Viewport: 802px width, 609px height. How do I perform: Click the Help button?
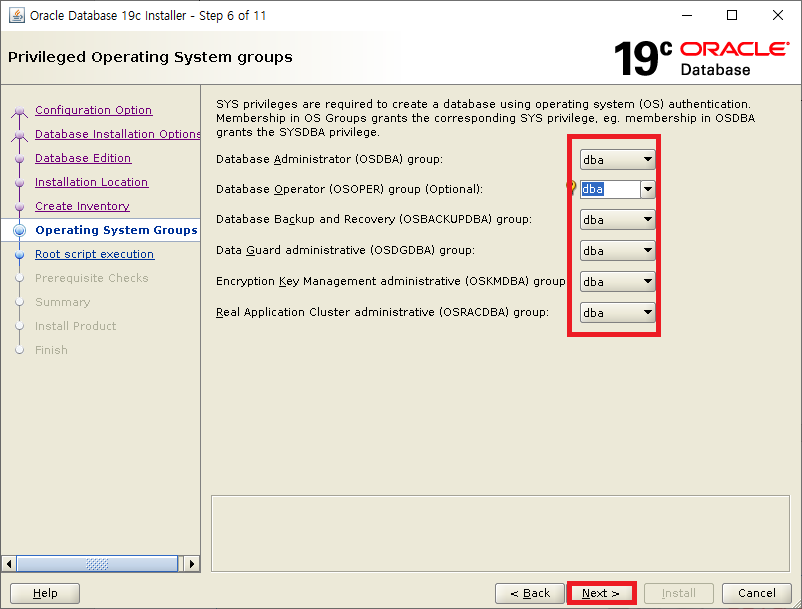point(45,593)
